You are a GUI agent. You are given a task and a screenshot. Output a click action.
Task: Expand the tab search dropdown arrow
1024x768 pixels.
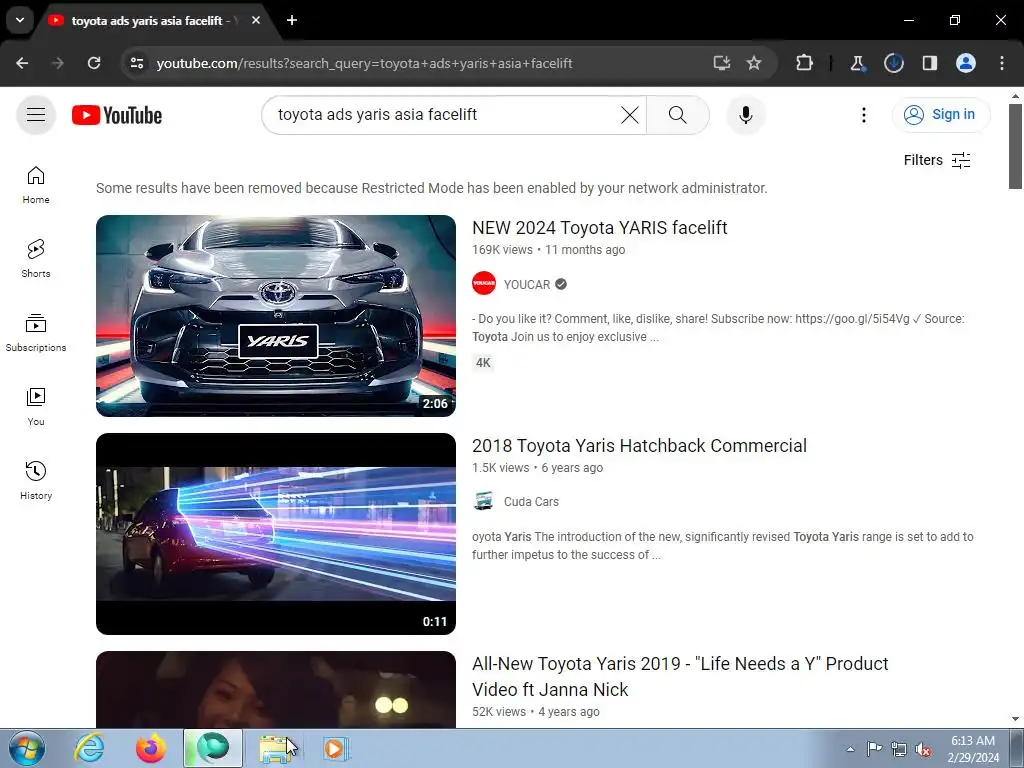20,20
